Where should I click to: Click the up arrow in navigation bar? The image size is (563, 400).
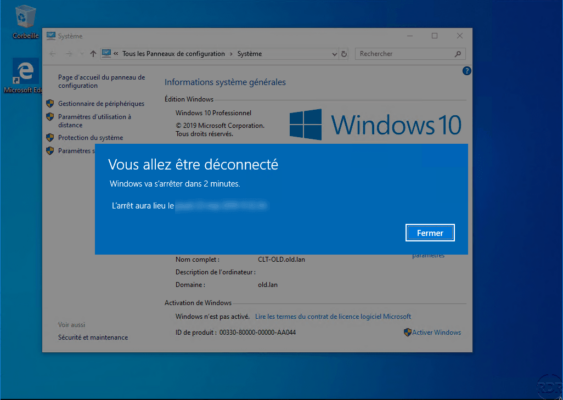[93, 54]
